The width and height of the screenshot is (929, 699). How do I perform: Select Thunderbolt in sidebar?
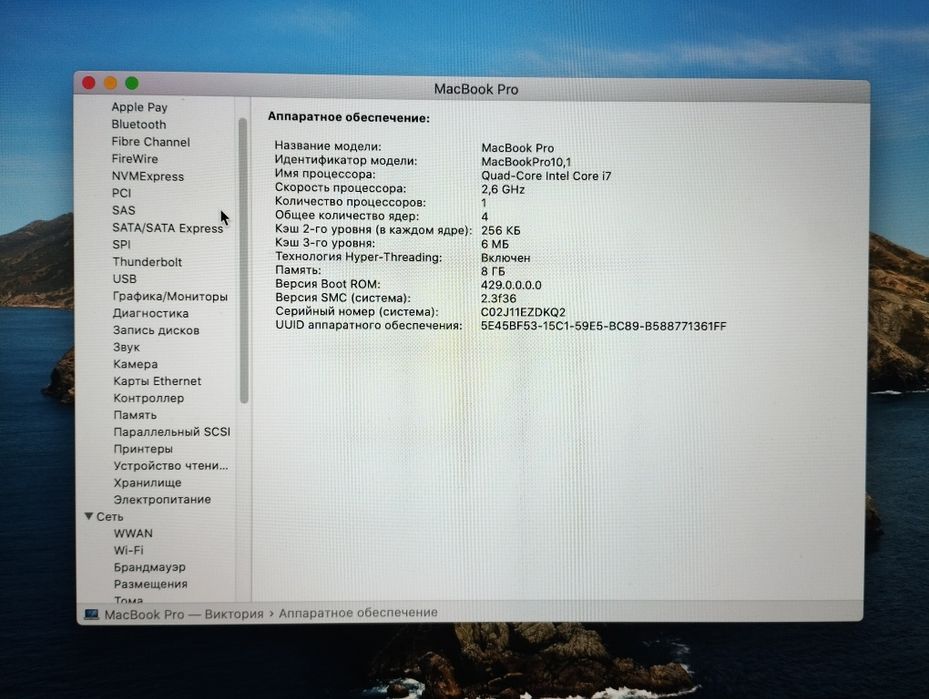[147, 262]
